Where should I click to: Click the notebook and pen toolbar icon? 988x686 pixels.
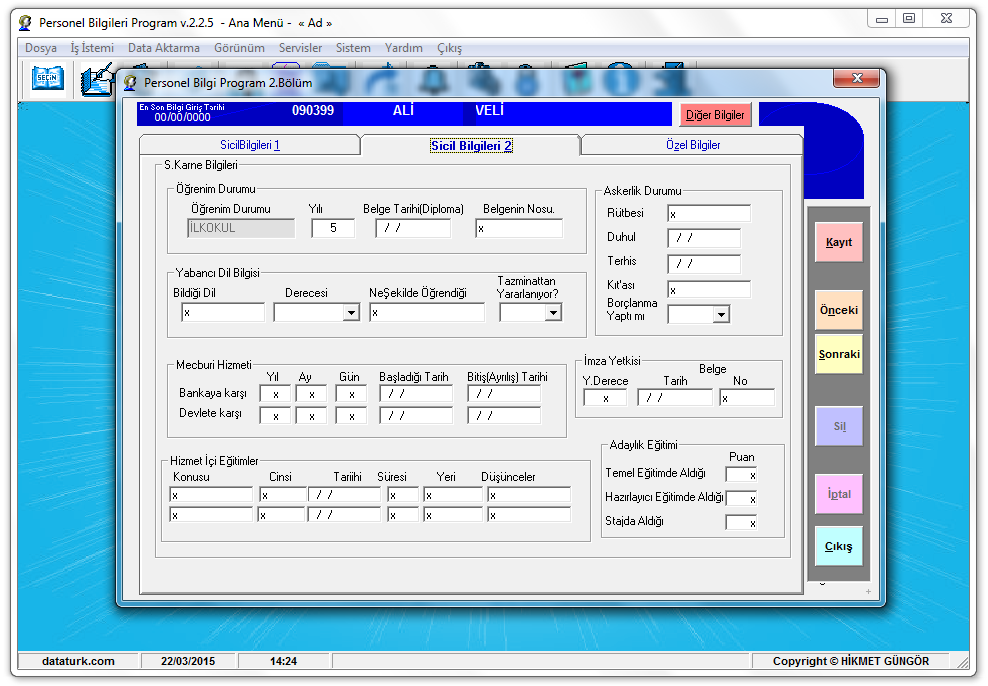[x=97, y=81]
